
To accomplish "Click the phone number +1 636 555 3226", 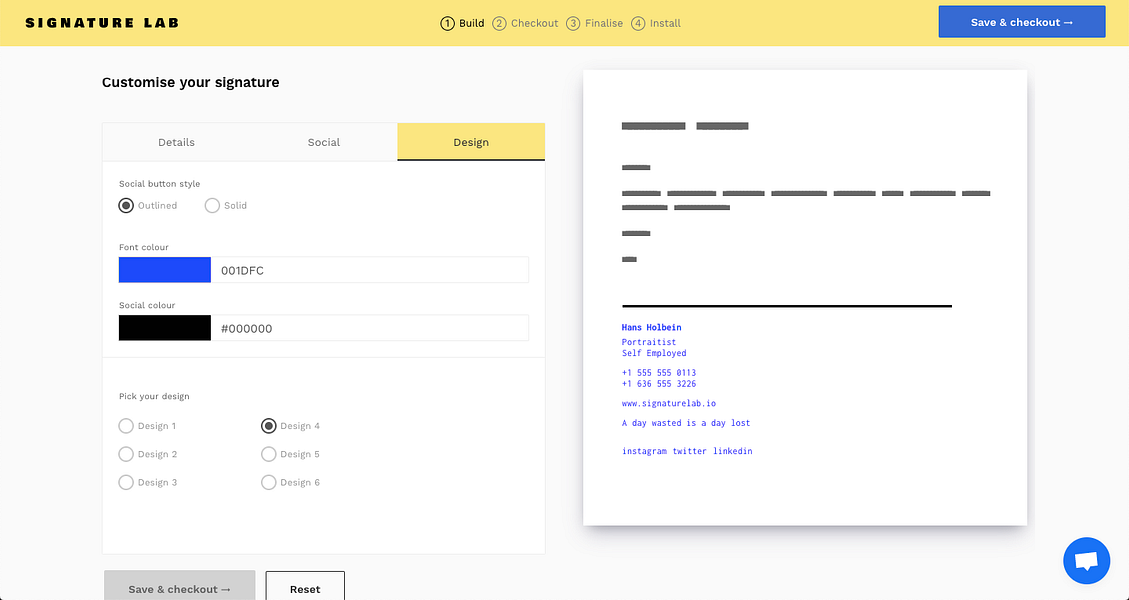I will 659,384.
